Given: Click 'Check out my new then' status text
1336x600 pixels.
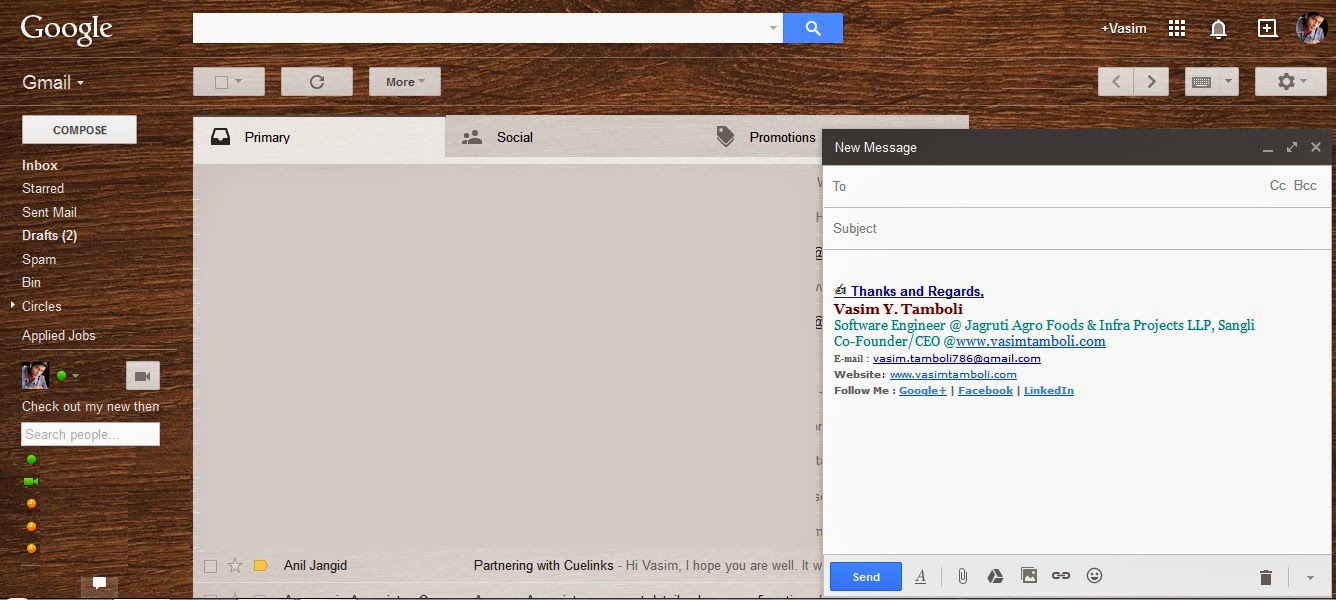Looking at the screenshot, I should [91, 406].
